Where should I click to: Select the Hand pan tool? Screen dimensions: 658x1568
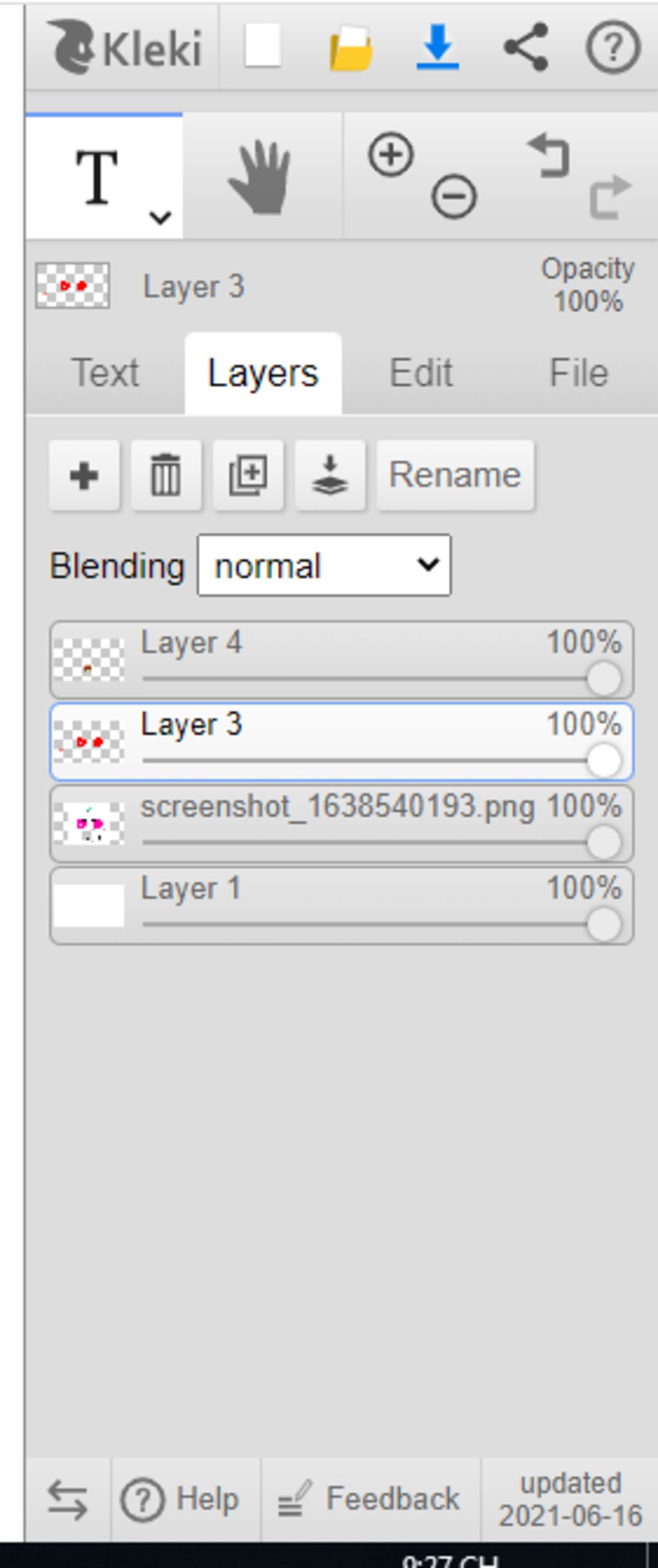click(261, 177)
